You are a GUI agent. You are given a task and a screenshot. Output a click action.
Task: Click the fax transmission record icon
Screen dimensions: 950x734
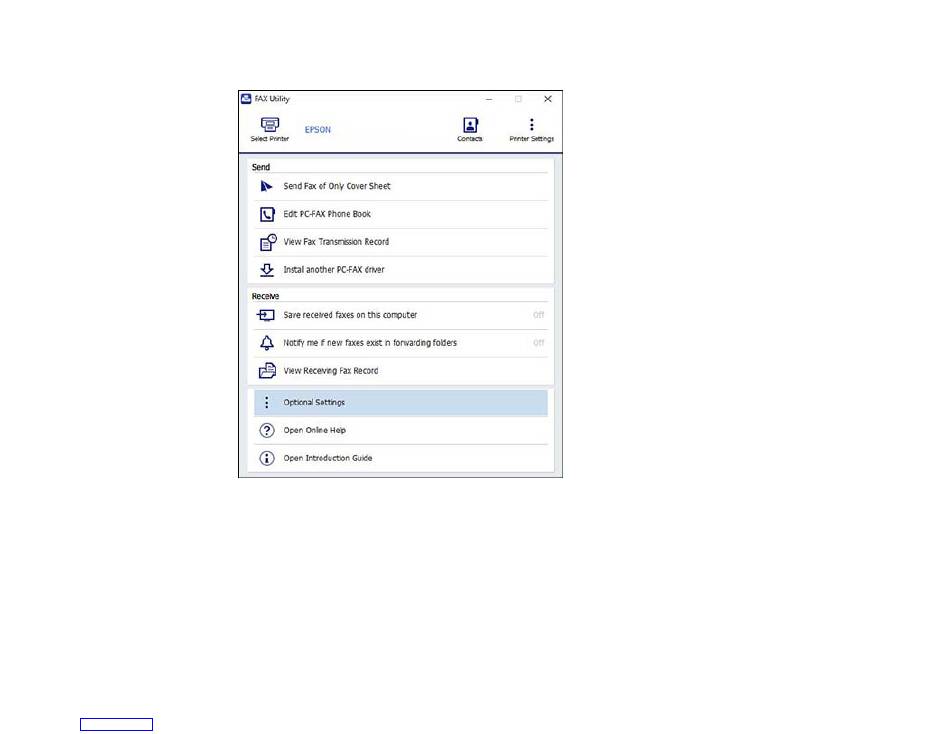pyautogui.click(x=268, y=242)
